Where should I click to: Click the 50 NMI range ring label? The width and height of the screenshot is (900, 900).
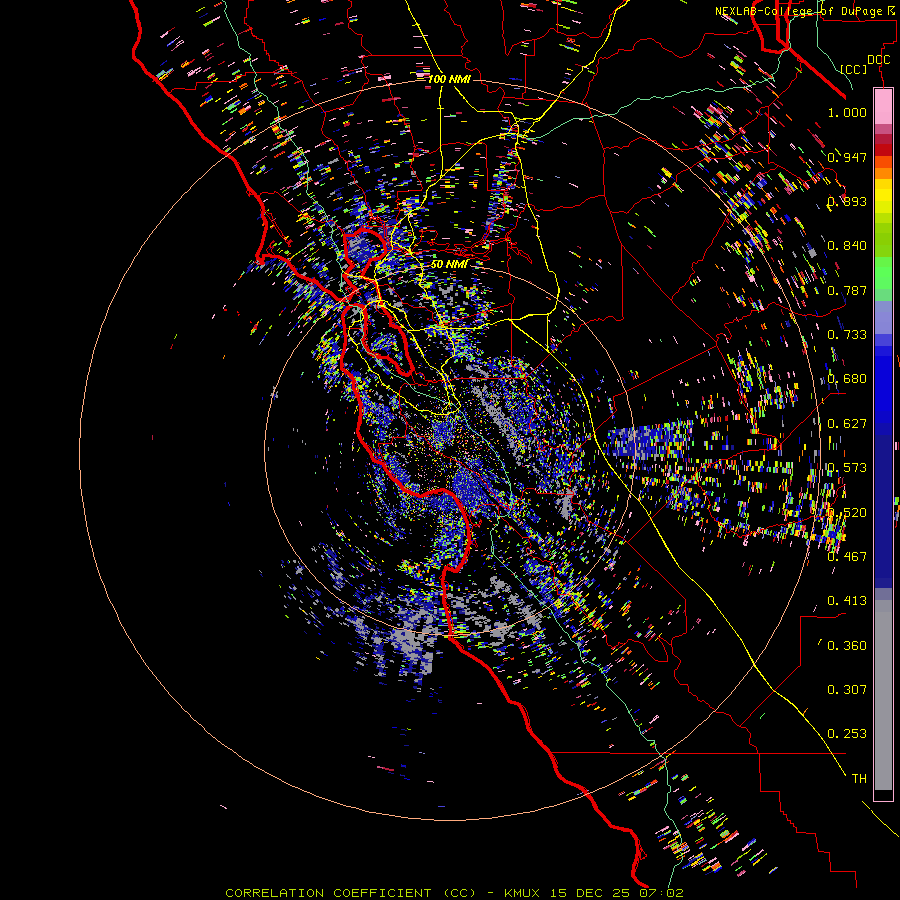click(449, 264)
